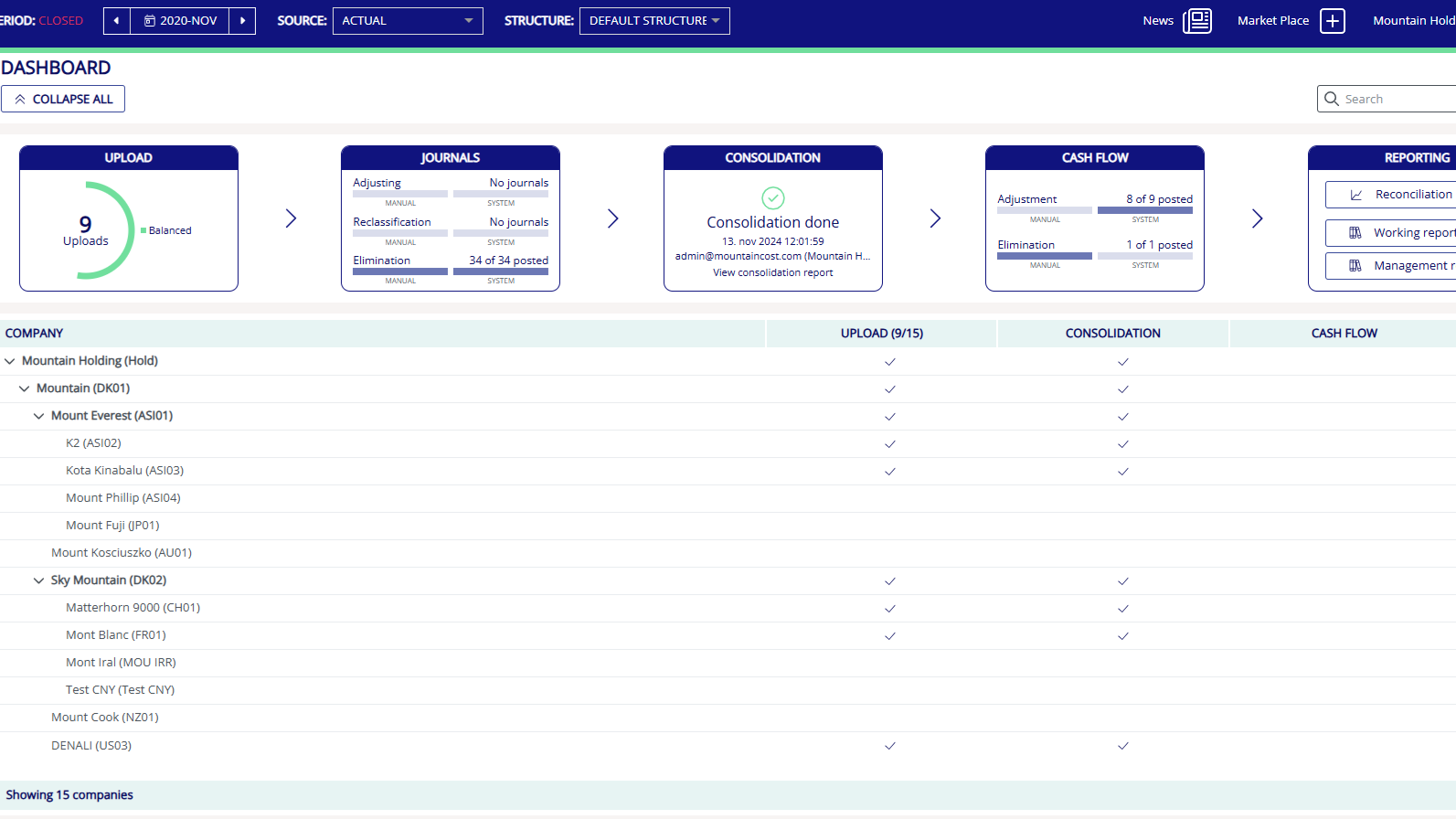The width and height of the screenshot is (1456, 819).
Task: Open the News newspaper icon
Action: 1196,21
